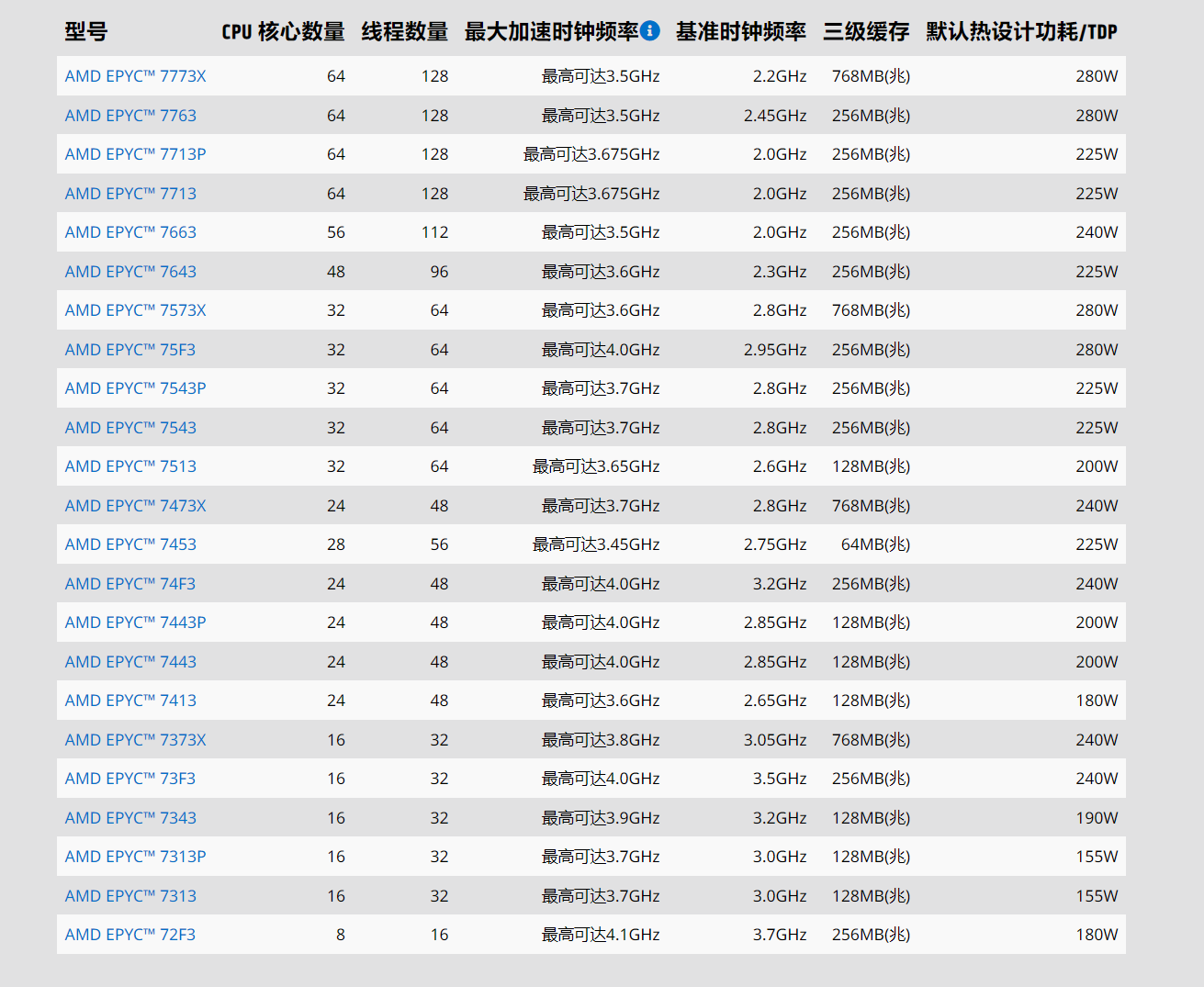
Task: Open the AMD EPYC™ 7773X link
Action: [136, 76]
